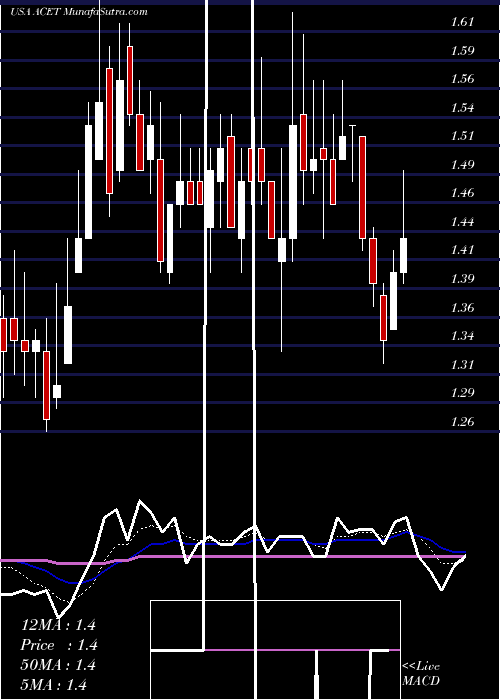The image size is (500, 700).
Task: Click the 1.61 price axis label
Action: [x=462, y=22]
